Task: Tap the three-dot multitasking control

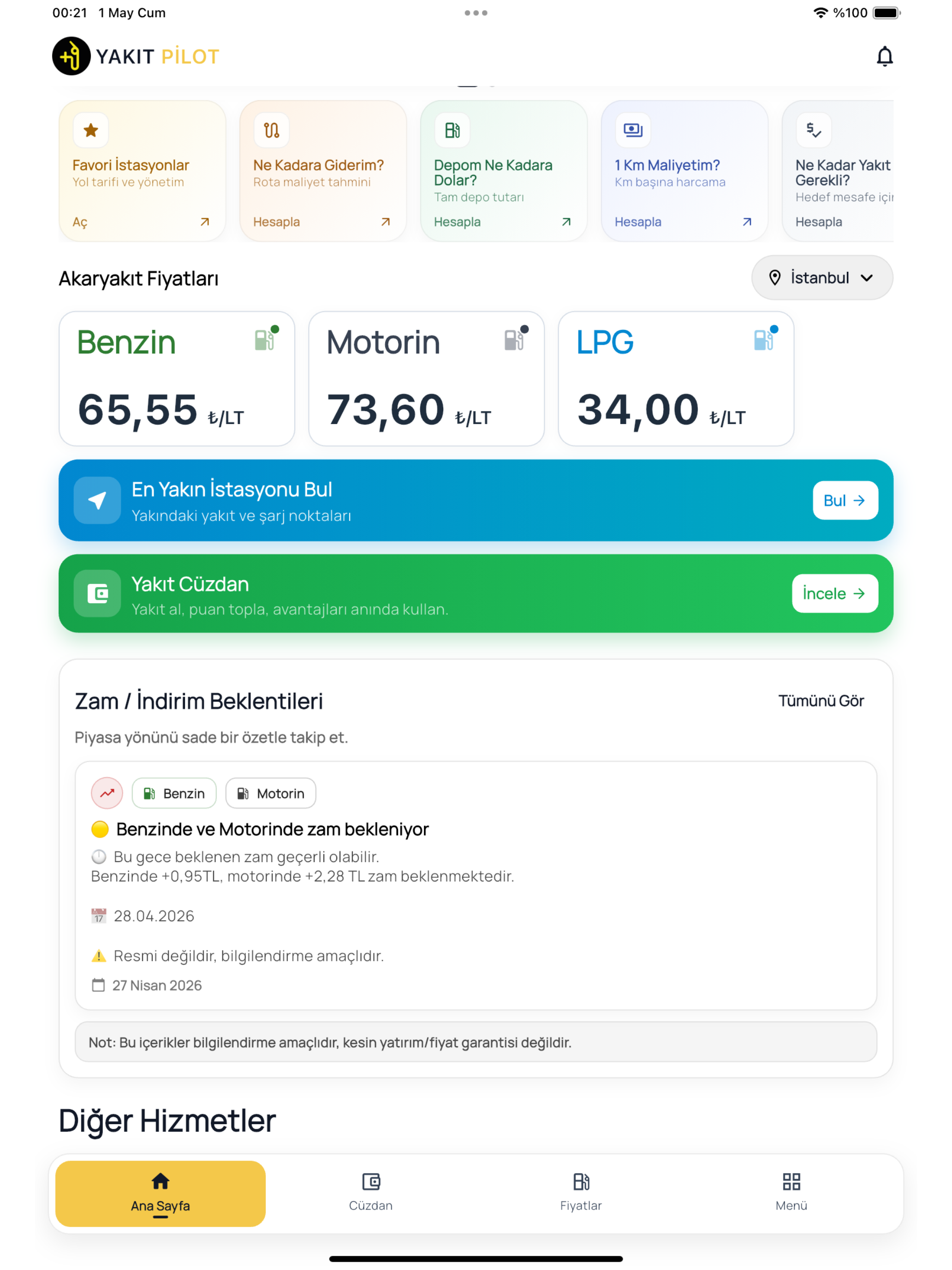Action: (476, 12)
